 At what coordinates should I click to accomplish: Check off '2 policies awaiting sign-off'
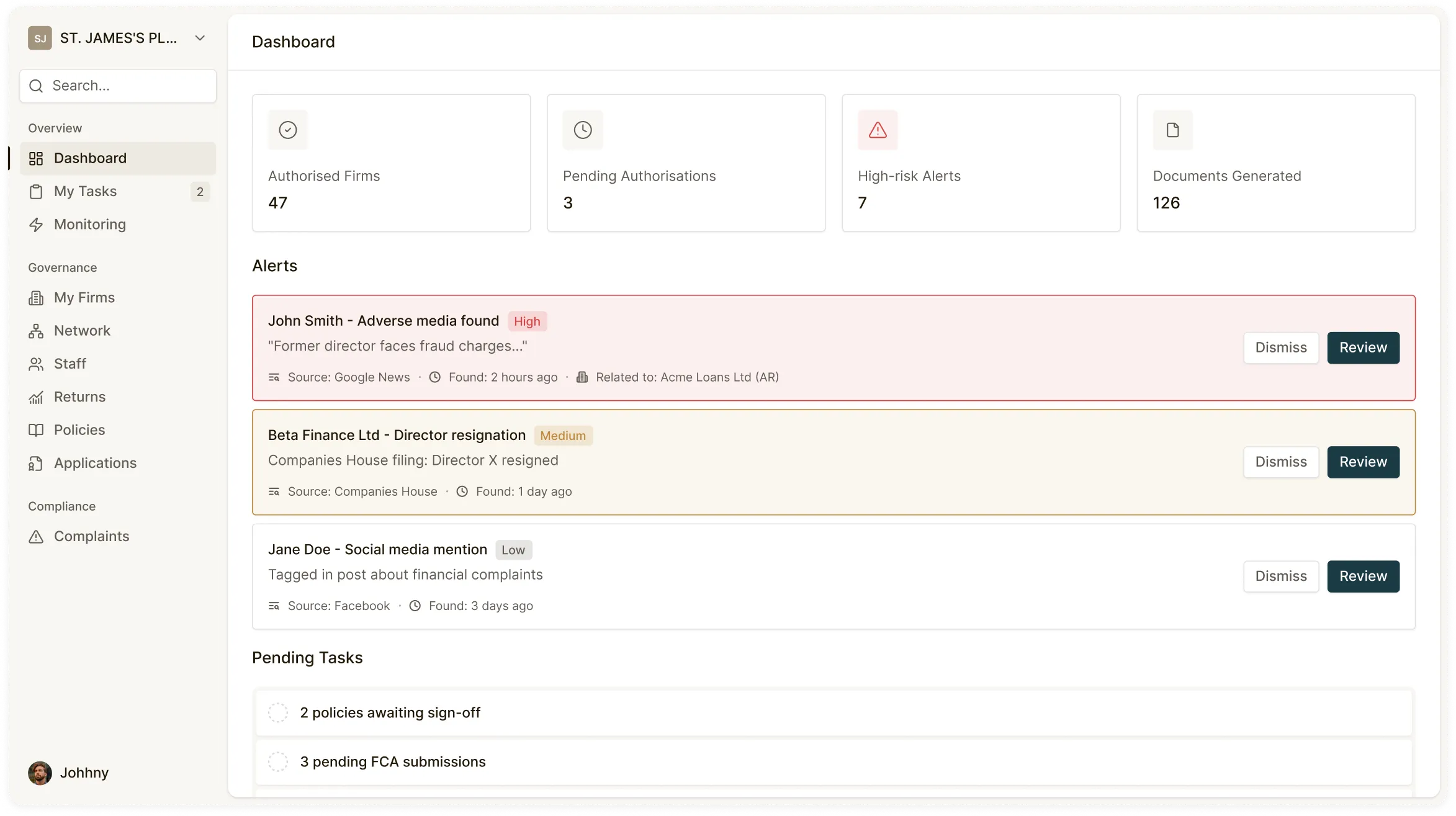[279, 712]
